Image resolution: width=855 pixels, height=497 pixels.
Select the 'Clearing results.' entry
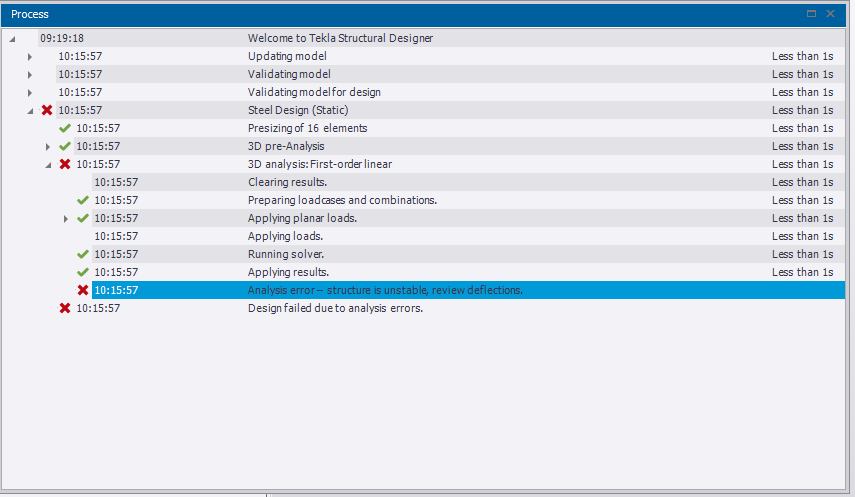point(287,182)
